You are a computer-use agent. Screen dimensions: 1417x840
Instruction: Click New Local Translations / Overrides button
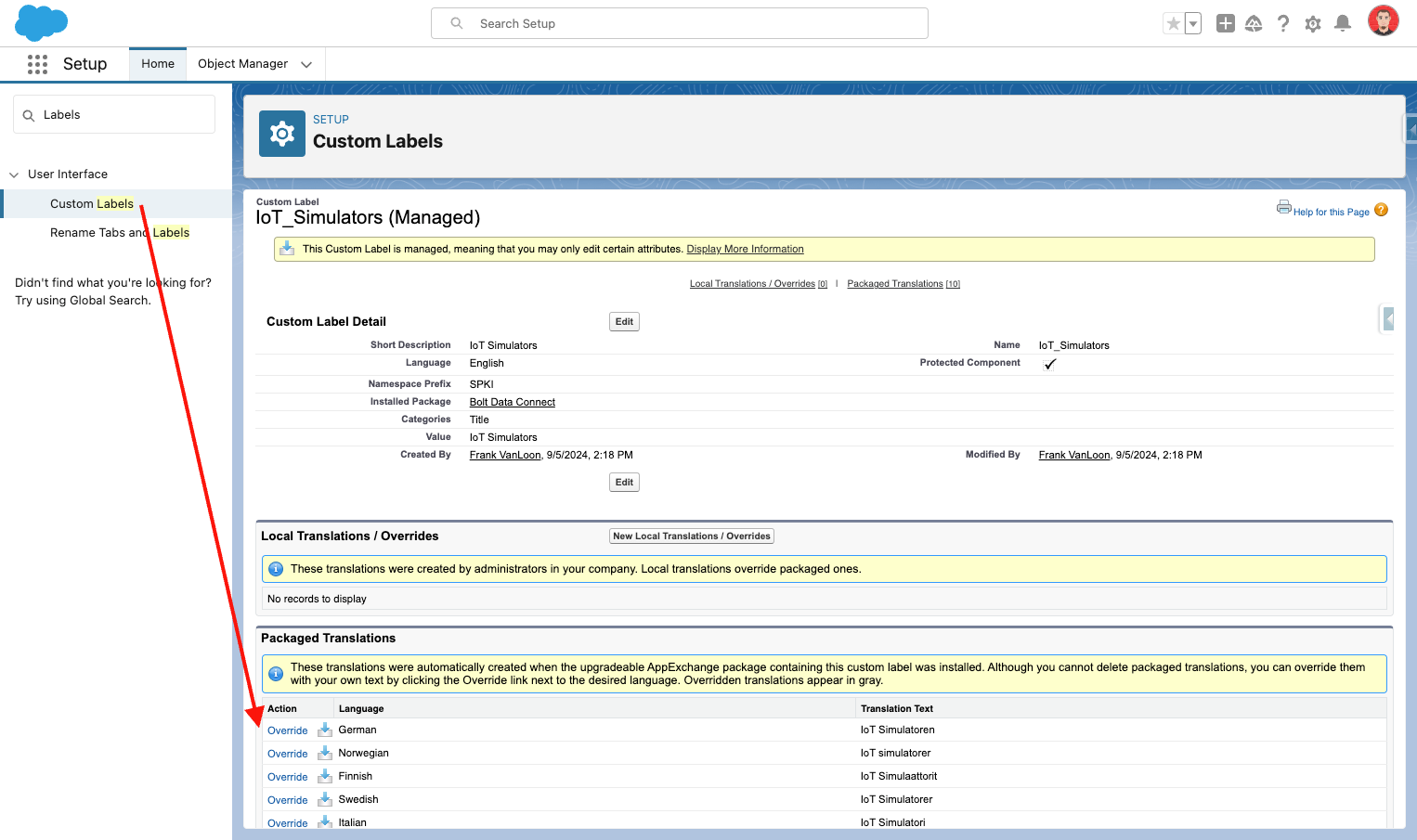coord(692,536)
